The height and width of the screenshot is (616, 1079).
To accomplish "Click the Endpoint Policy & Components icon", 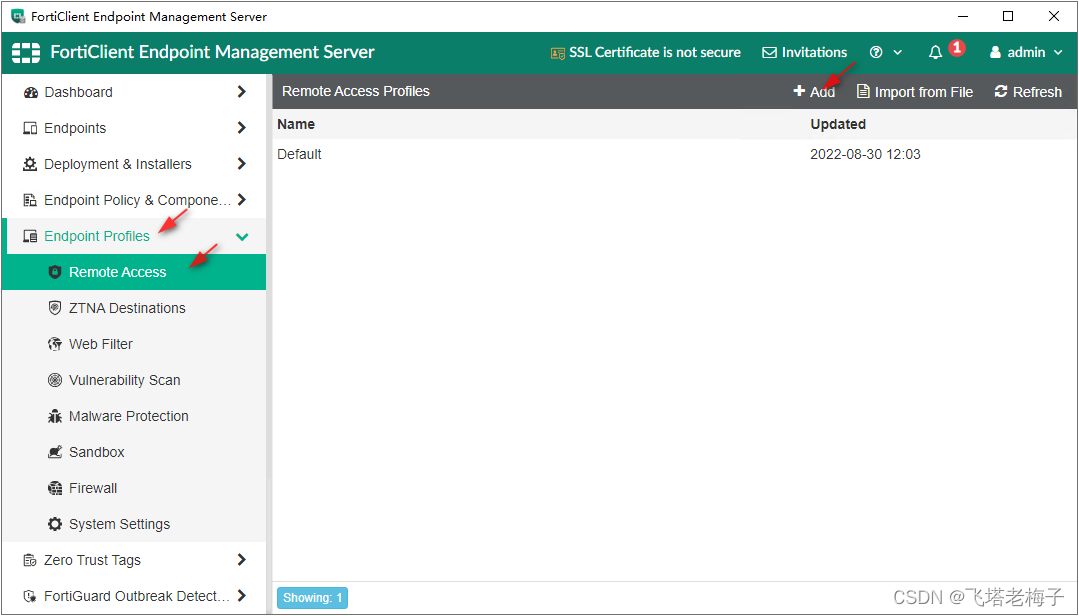I will [x=30, y=200].
